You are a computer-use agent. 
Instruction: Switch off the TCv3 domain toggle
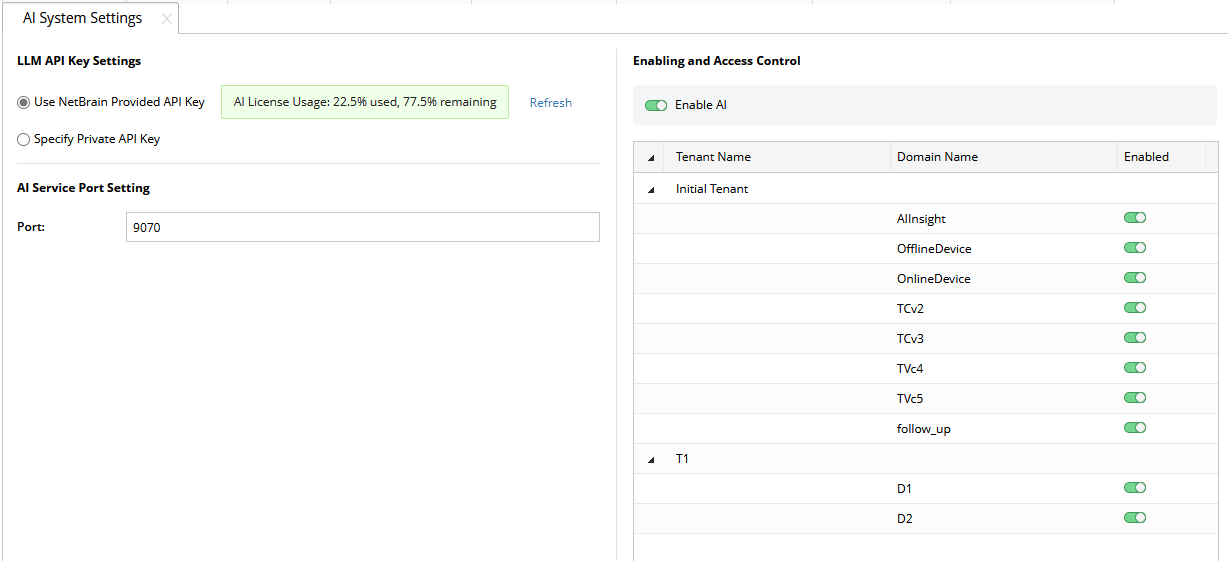pos(1135,338)
